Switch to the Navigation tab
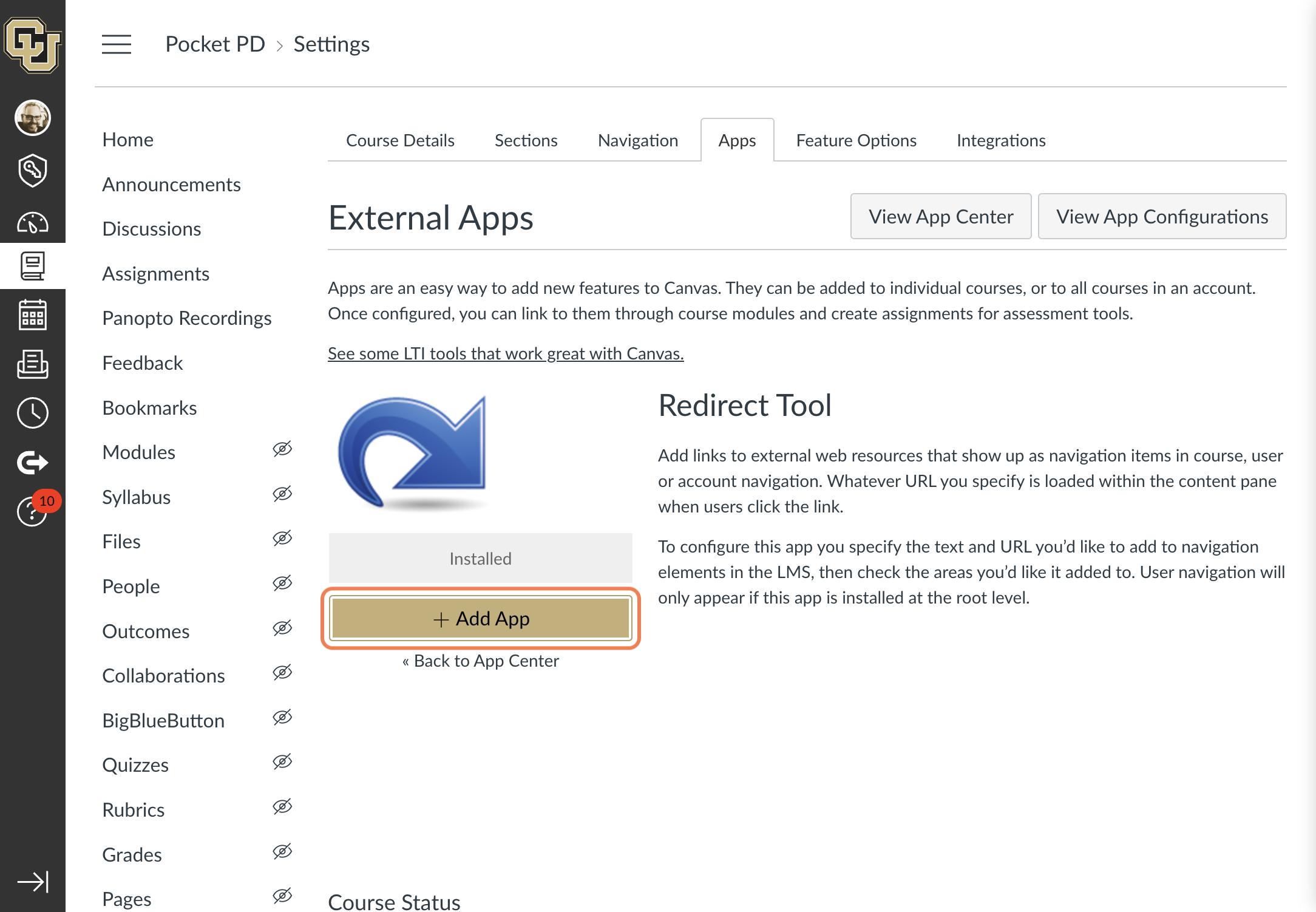Screen dimensions: 1316x912 pos(638,140)
